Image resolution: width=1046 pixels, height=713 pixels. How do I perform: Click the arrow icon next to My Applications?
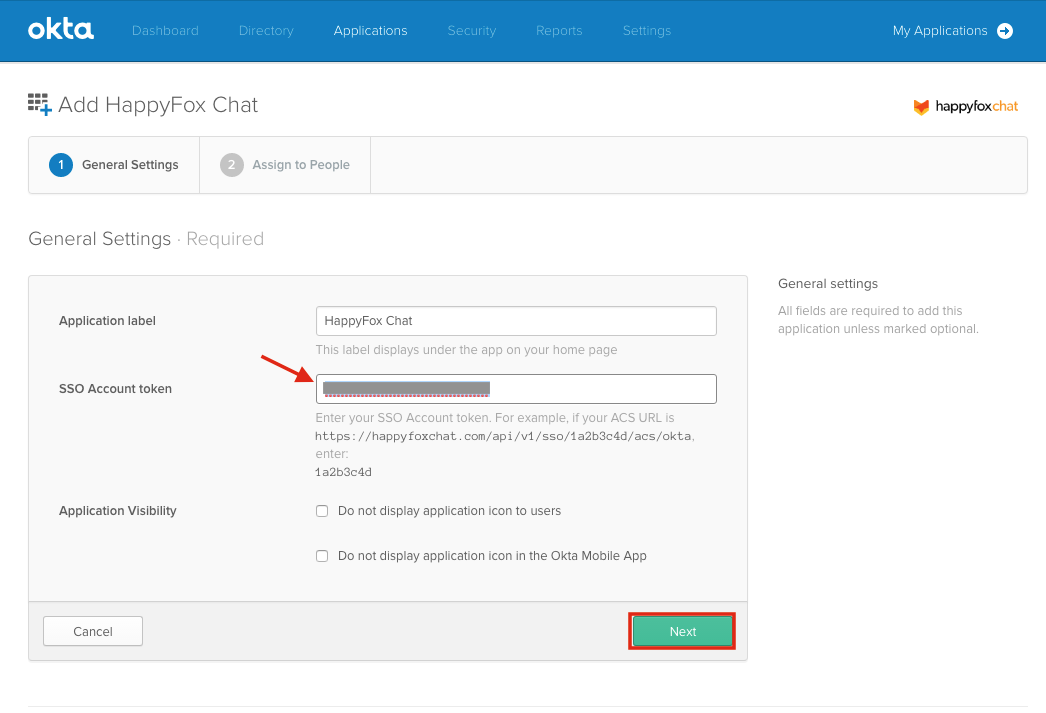tap(1005, 31)
